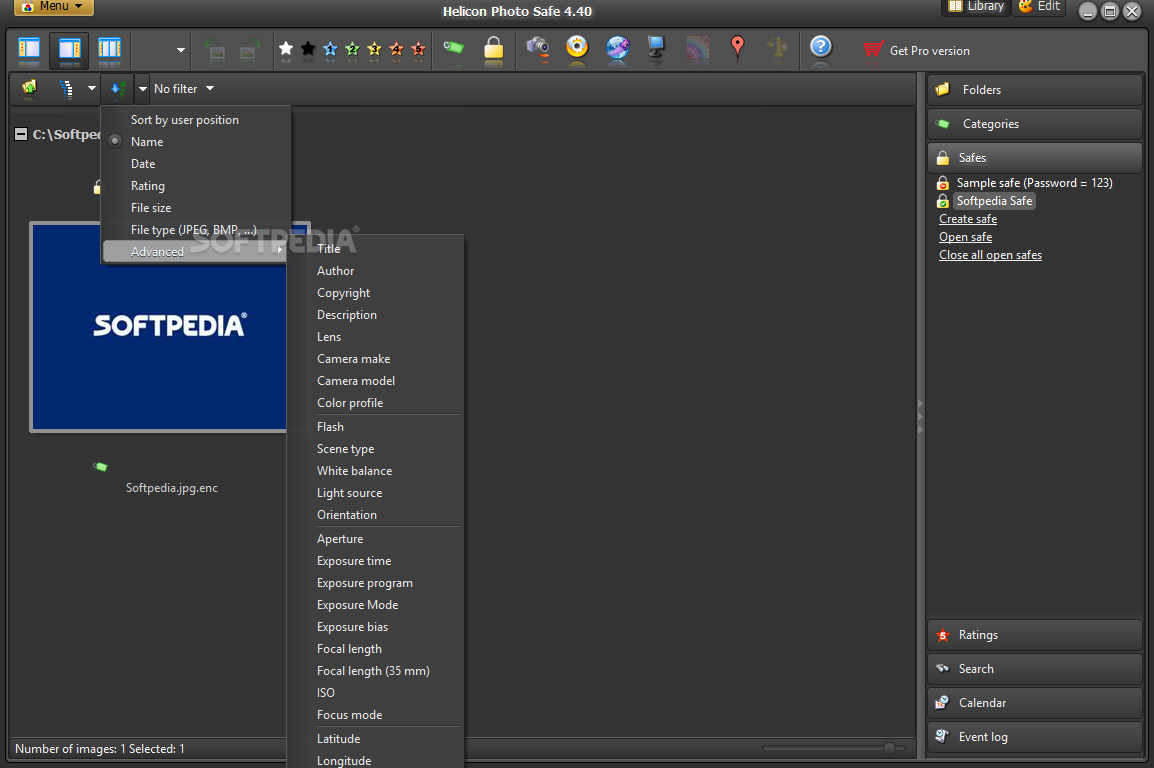Expand the Advanced sort submenu
1154x768 pixels.
pos(195,252)
